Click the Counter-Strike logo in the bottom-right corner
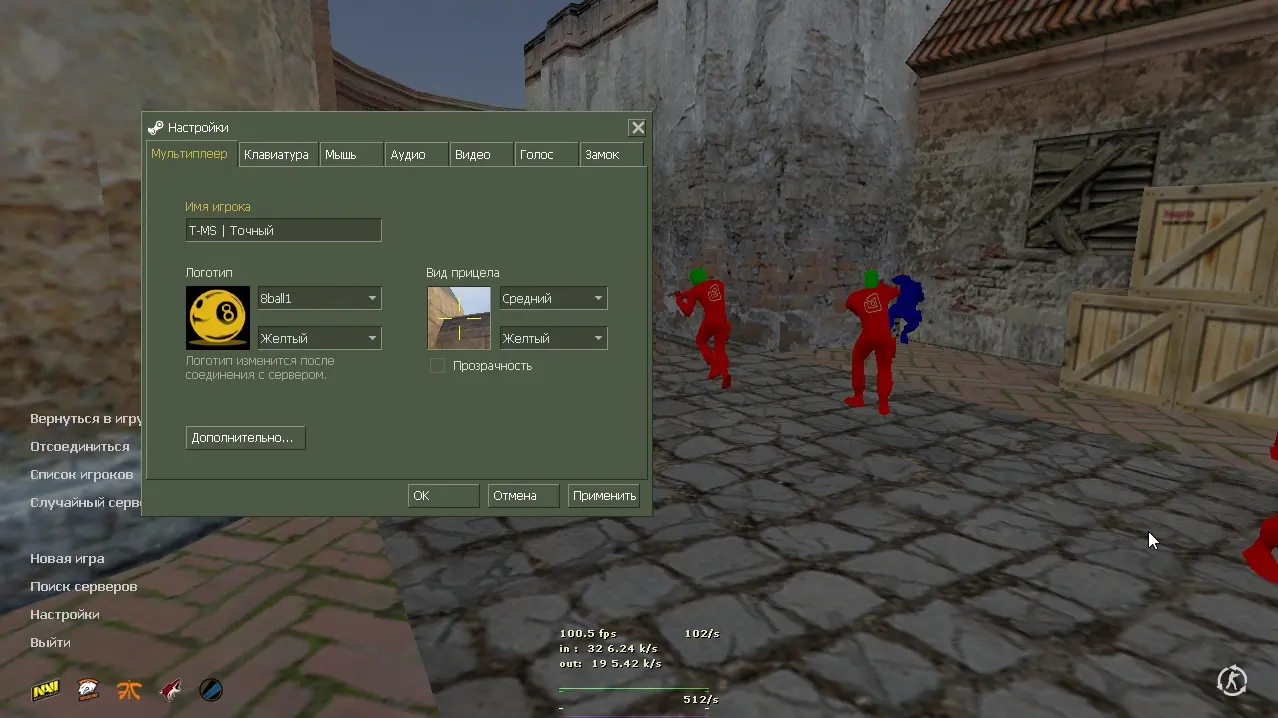1278x718 pixels. pos(1231,682)
